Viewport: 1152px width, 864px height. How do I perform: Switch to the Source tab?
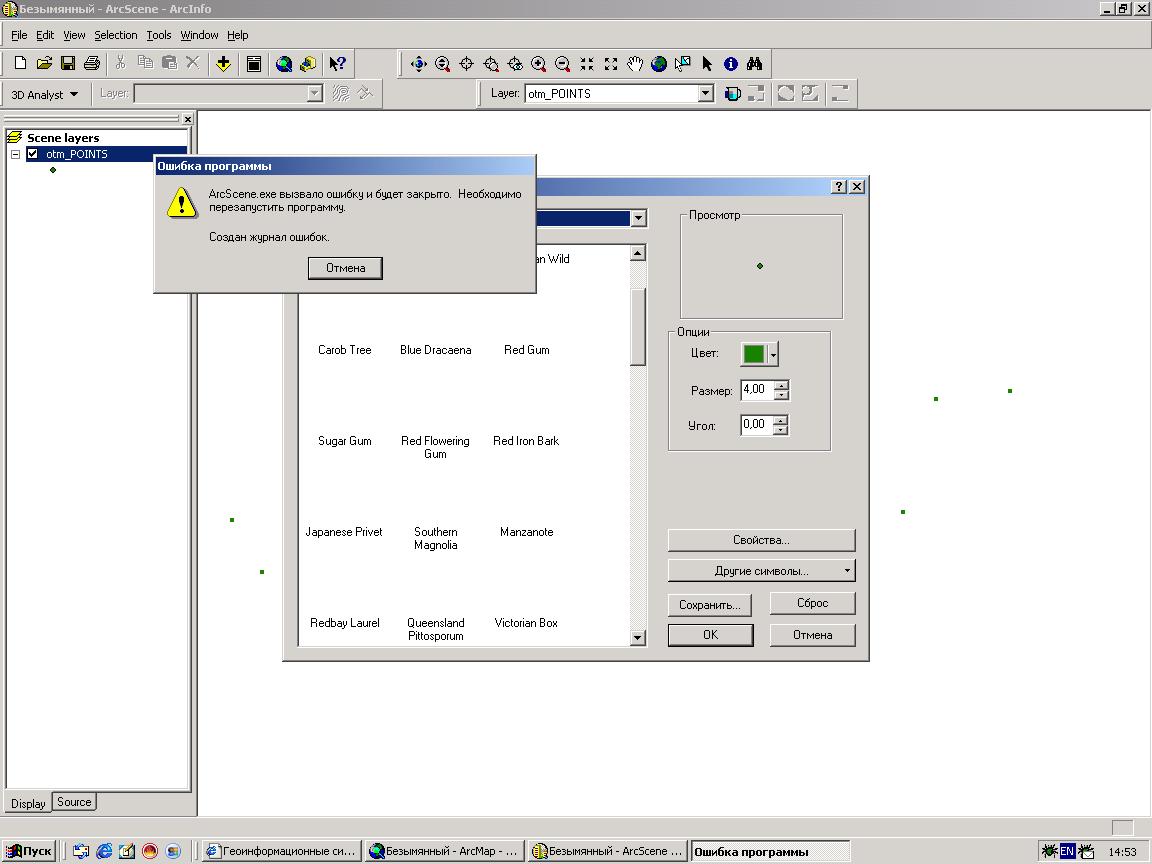[x=74, y=802]
